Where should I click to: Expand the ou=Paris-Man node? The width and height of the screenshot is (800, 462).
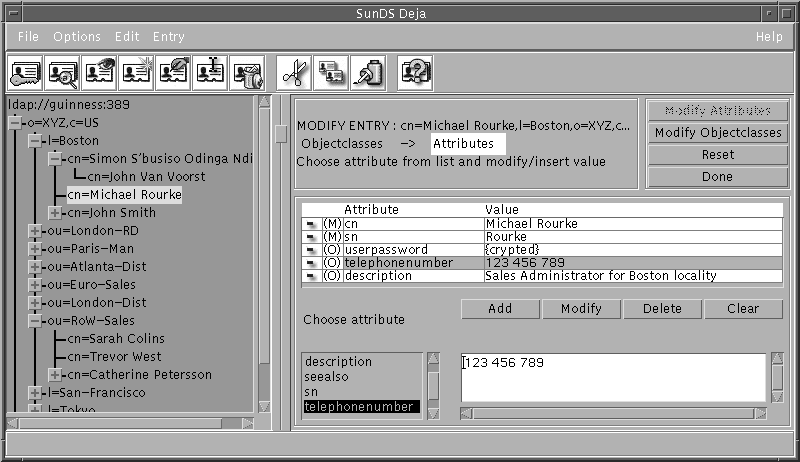click(35, 249)
